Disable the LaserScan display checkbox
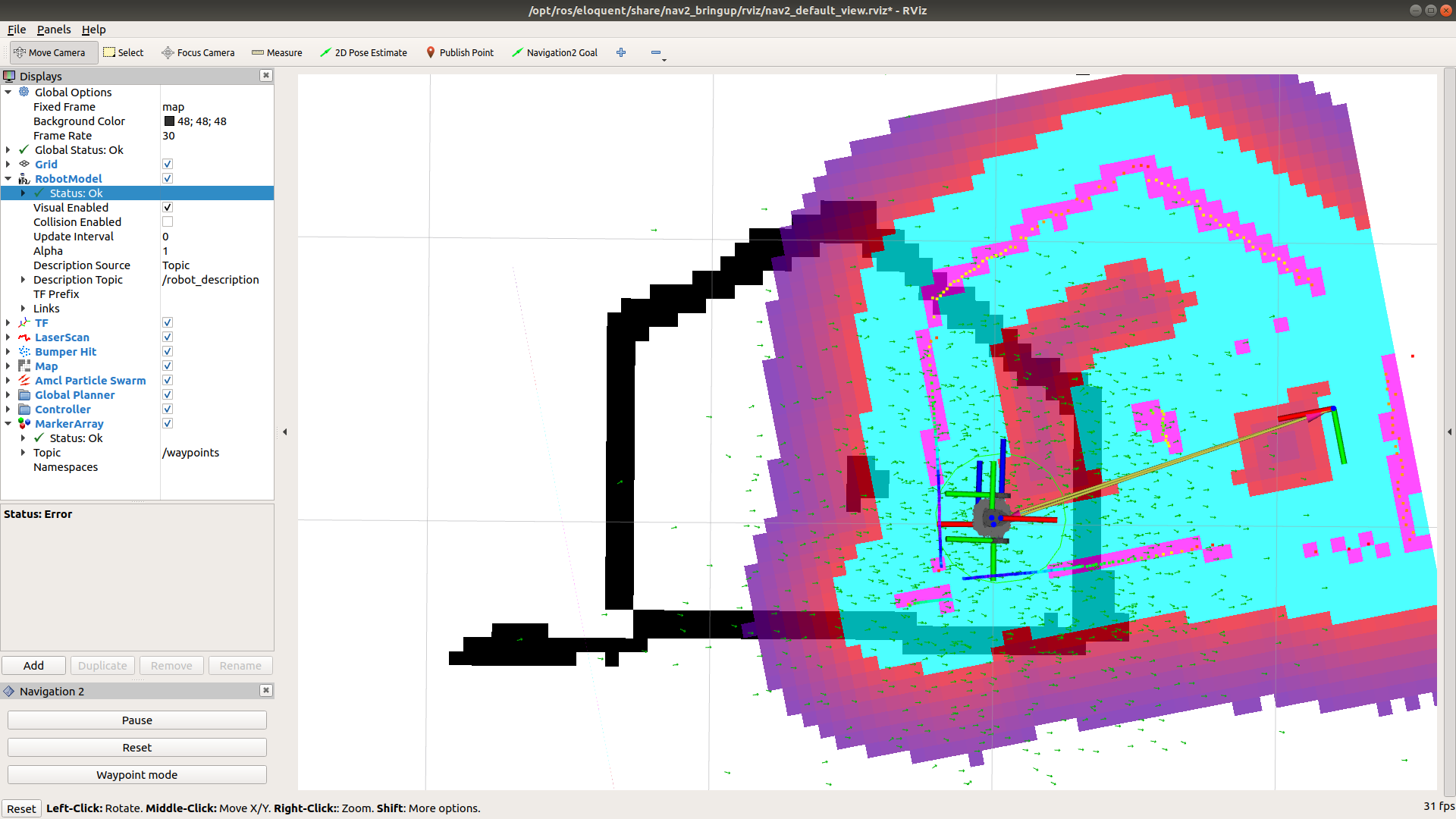This screenshot has width=1456, height=819. click(168, 337)
